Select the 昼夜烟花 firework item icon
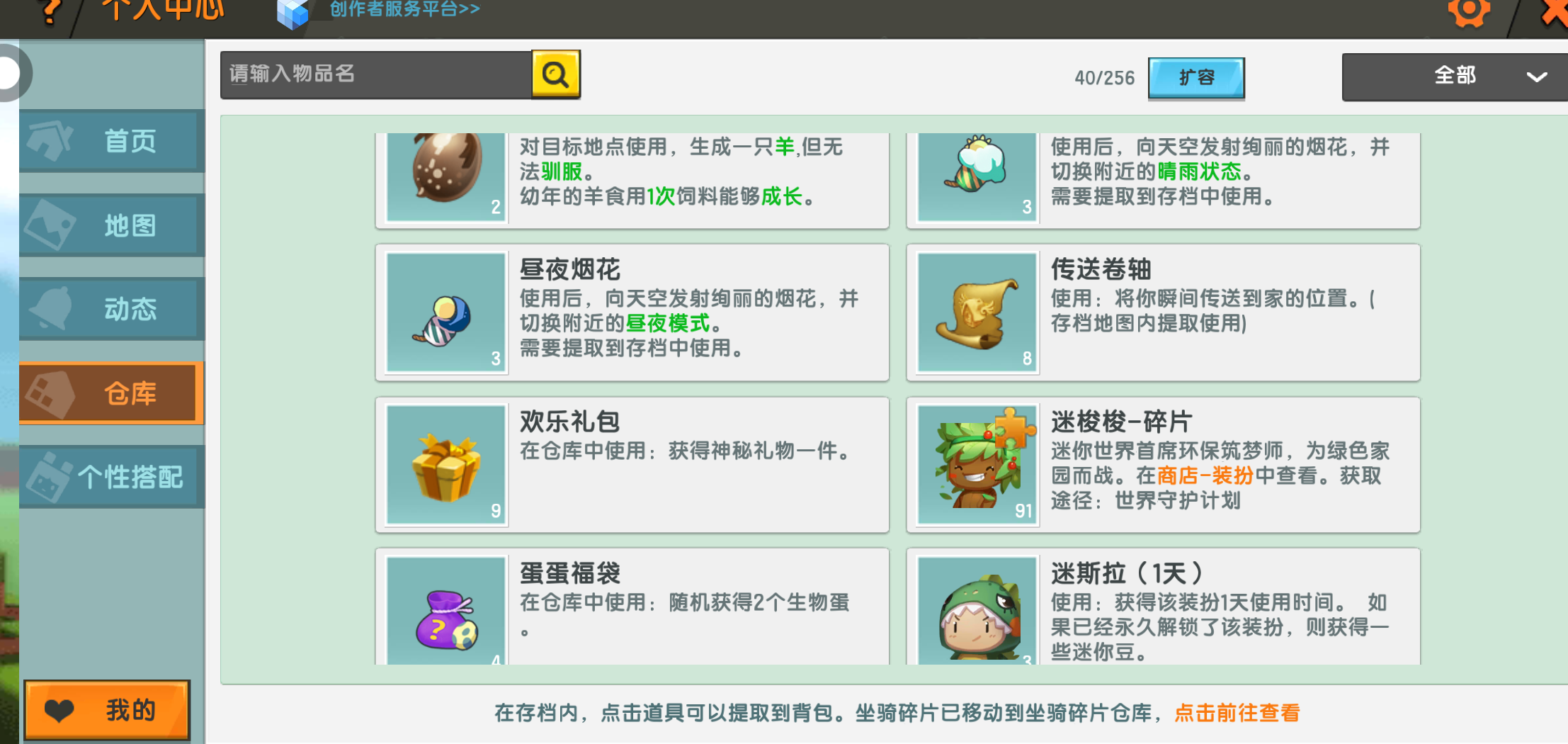The width and height of the screenshot is (1568, 744). tap(446, 312)
